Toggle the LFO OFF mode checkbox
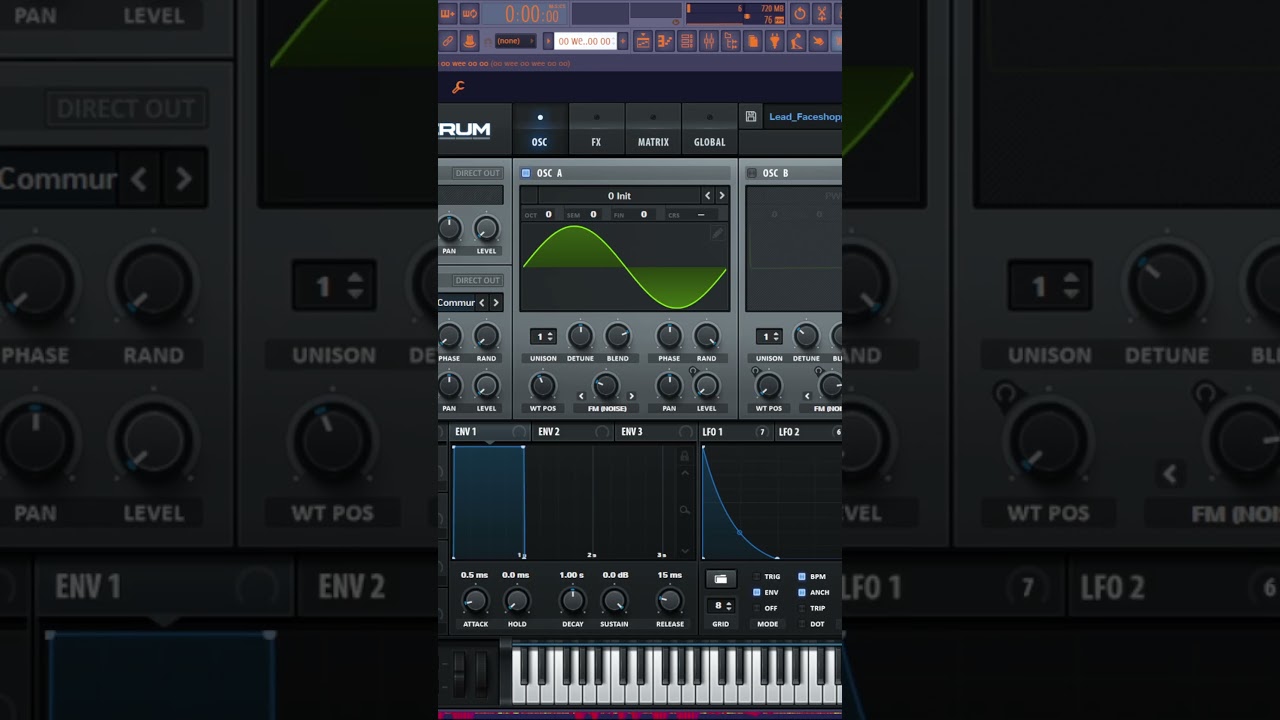This screenshot has height=720, width=1280. [757, 608]
